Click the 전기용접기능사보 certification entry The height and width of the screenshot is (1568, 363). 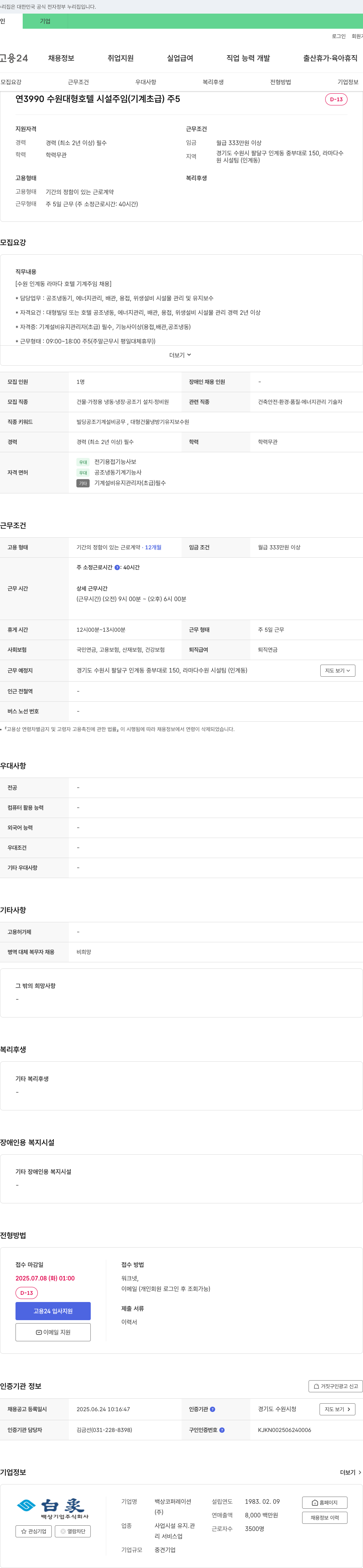click(115, 462)
